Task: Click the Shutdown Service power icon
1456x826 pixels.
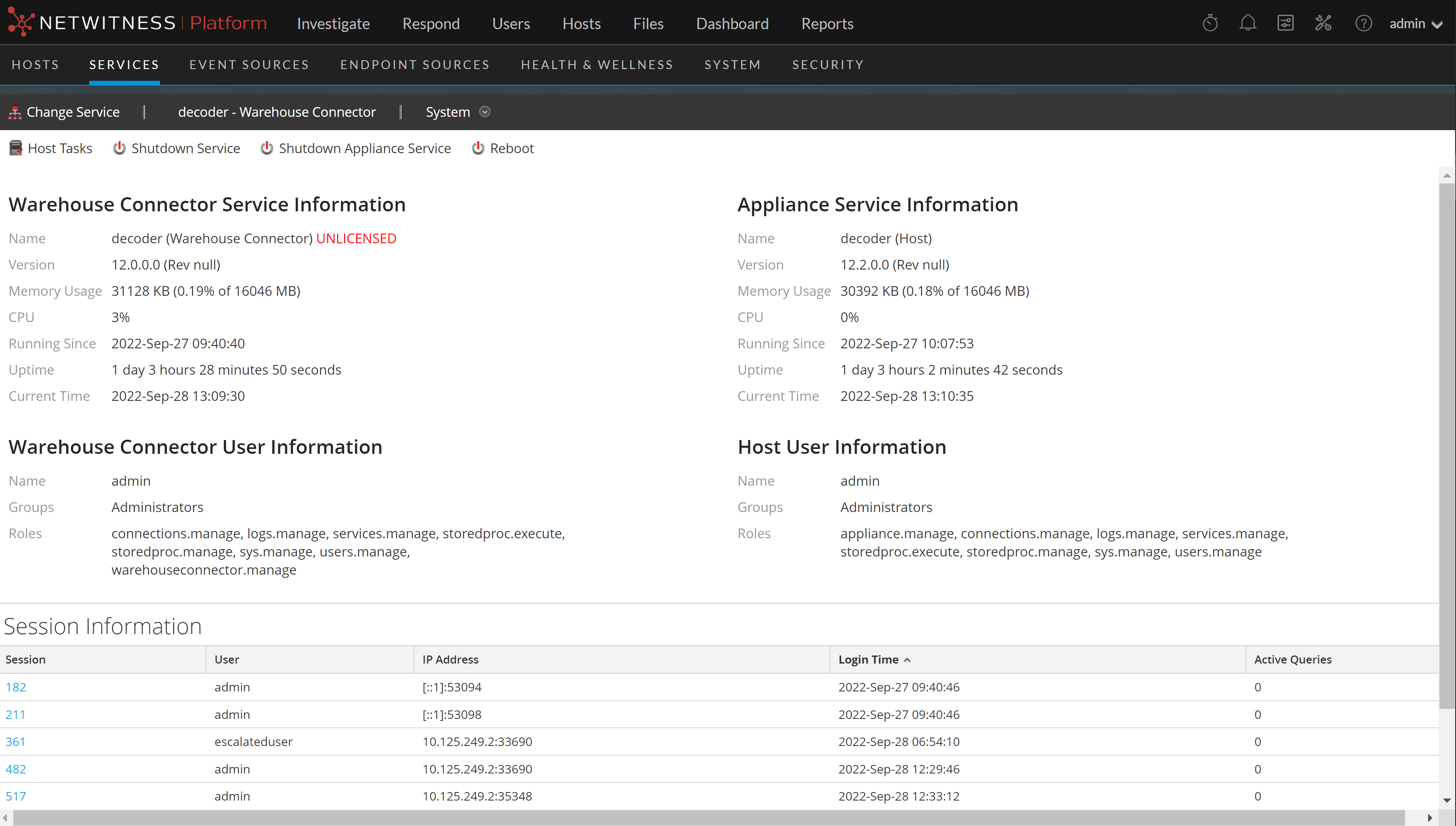Action: click(119, 148)
